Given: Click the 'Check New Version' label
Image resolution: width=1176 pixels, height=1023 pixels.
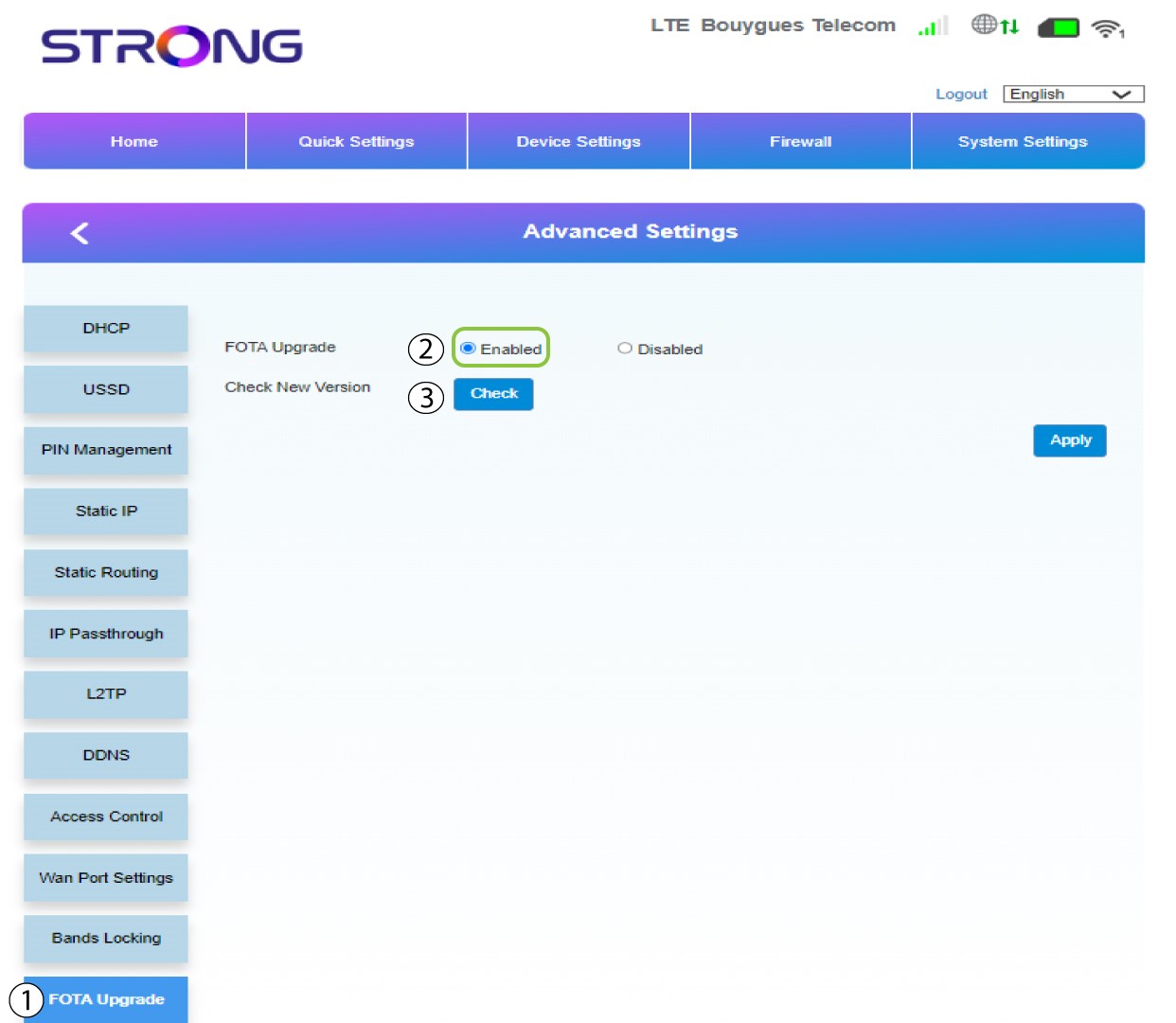Looking at the screenshot, I should coord(297,387).
